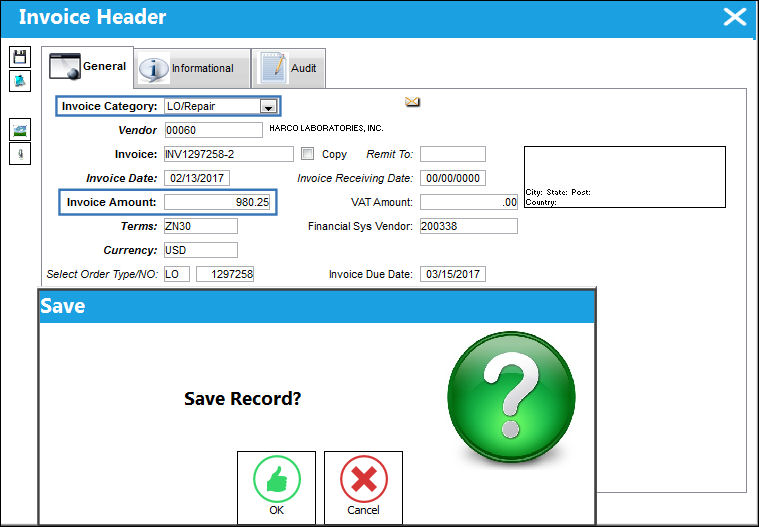Toggle the Copy checkbox
The height and width of the screenshot is (527, 759).
coord(307,154)
